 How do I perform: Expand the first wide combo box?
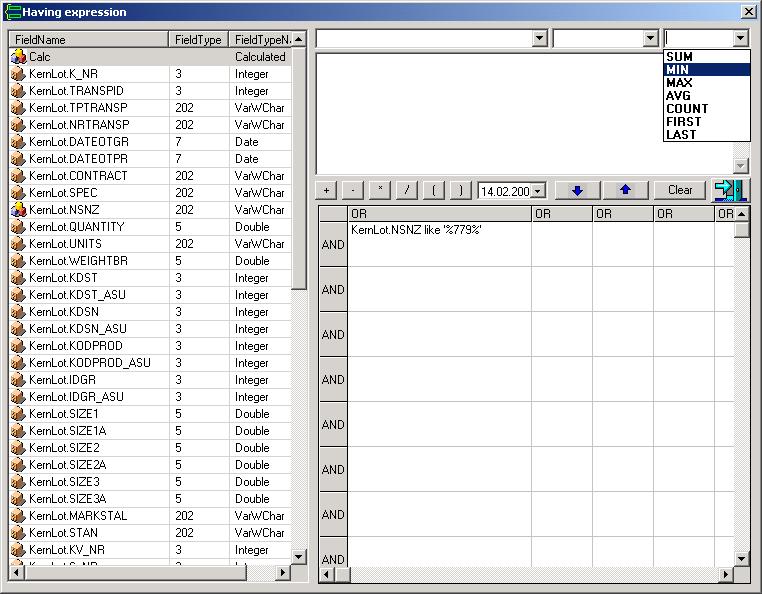coord(540,38)
